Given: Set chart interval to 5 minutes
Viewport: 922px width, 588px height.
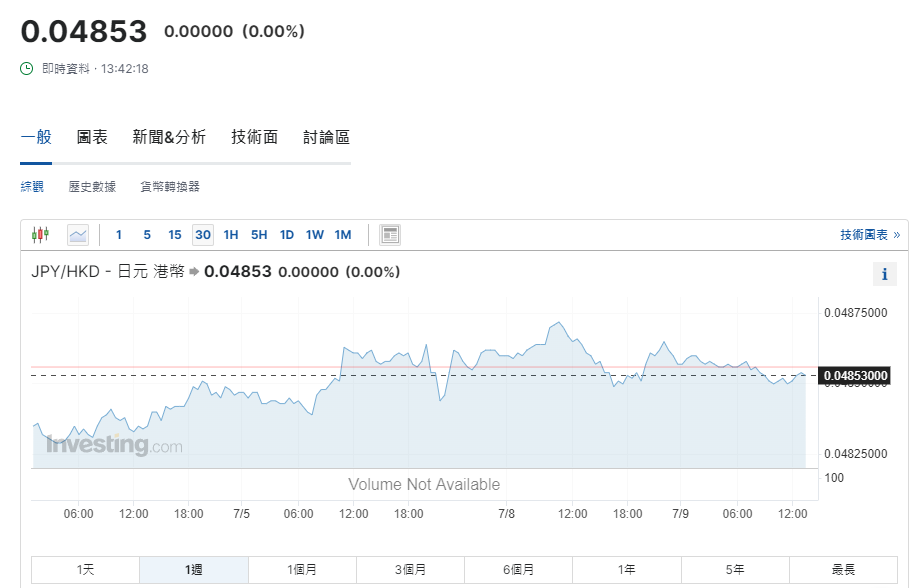Looking at the screenshot, I should [147, 235].
